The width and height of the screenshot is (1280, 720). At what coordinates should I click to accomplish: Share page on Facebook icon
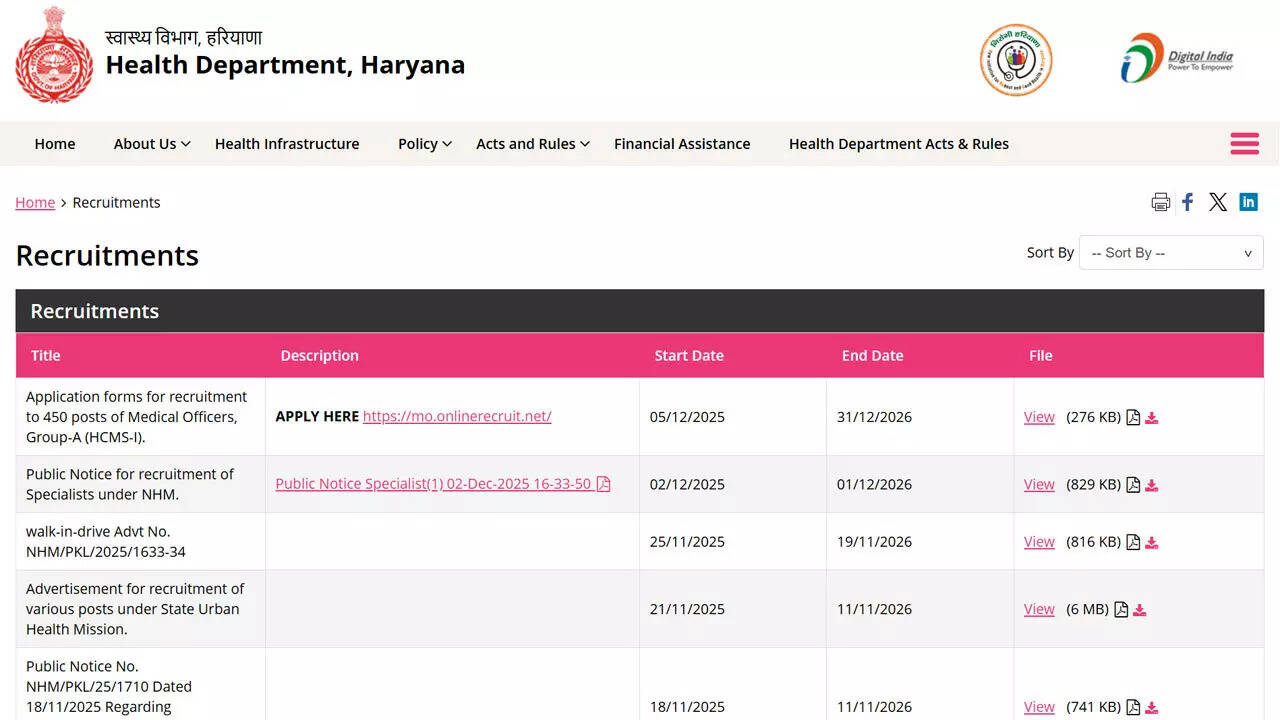click(1188, 202)
